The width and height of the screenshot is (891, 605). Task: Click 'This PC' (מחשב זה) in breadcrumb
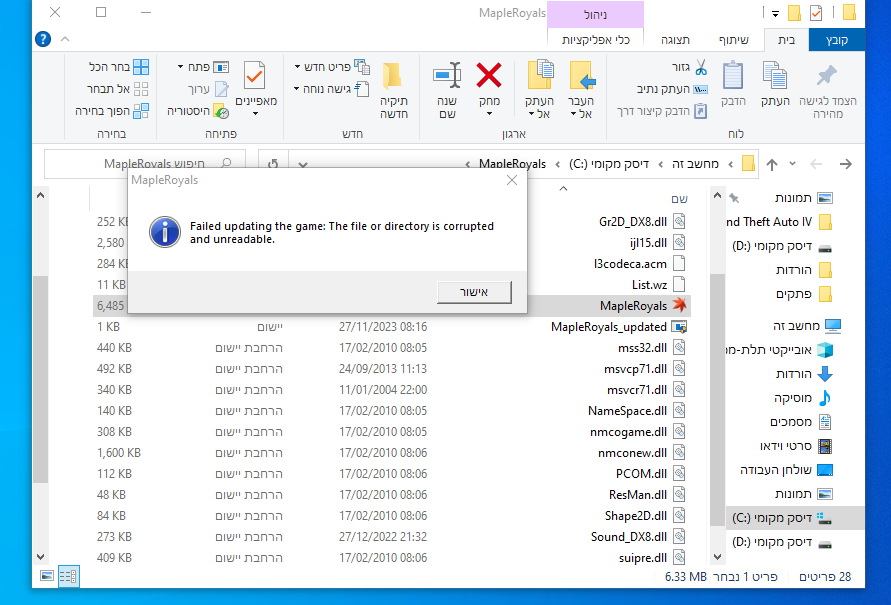(696, 164)
